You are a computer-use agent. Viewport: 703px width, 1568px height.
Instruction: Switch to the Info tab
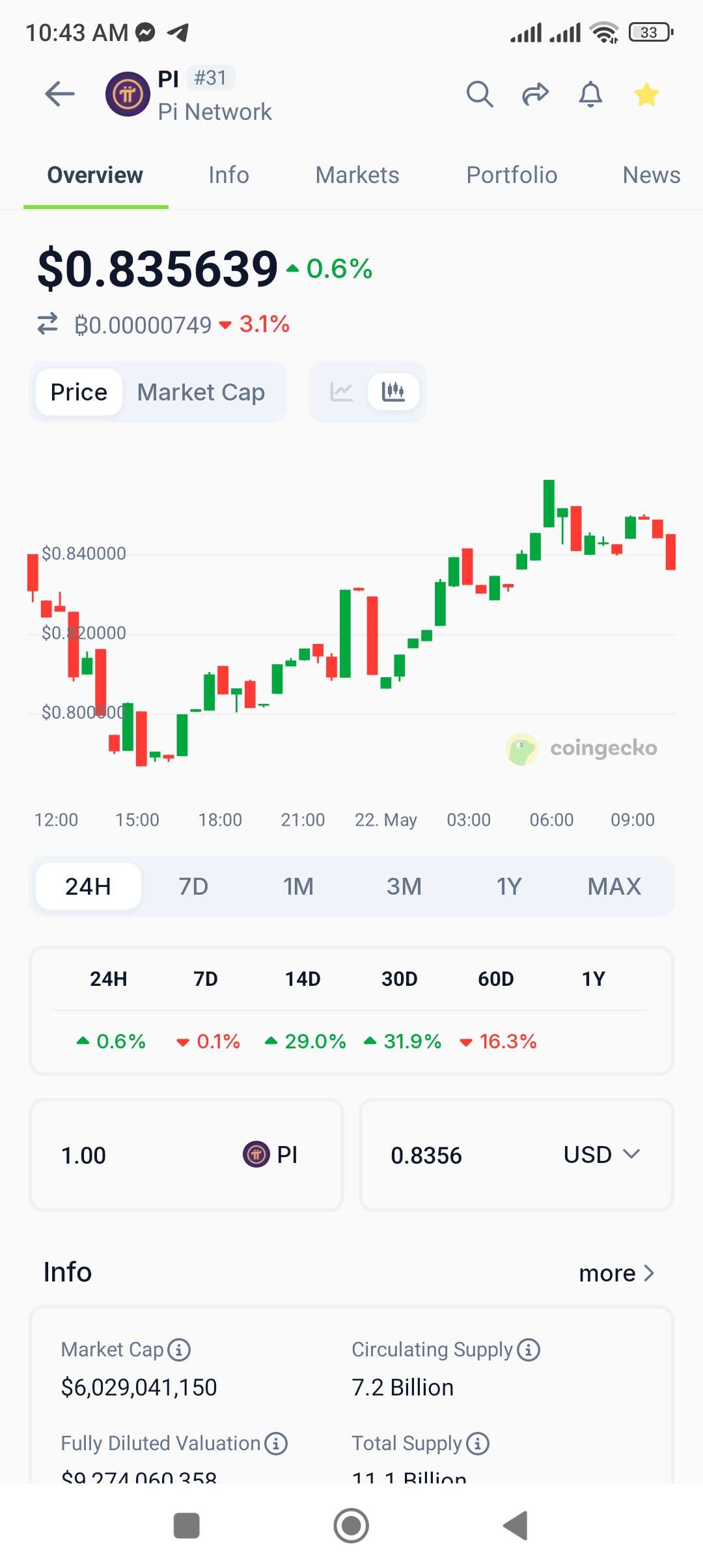pyautogui.click(x=228, y=175)
